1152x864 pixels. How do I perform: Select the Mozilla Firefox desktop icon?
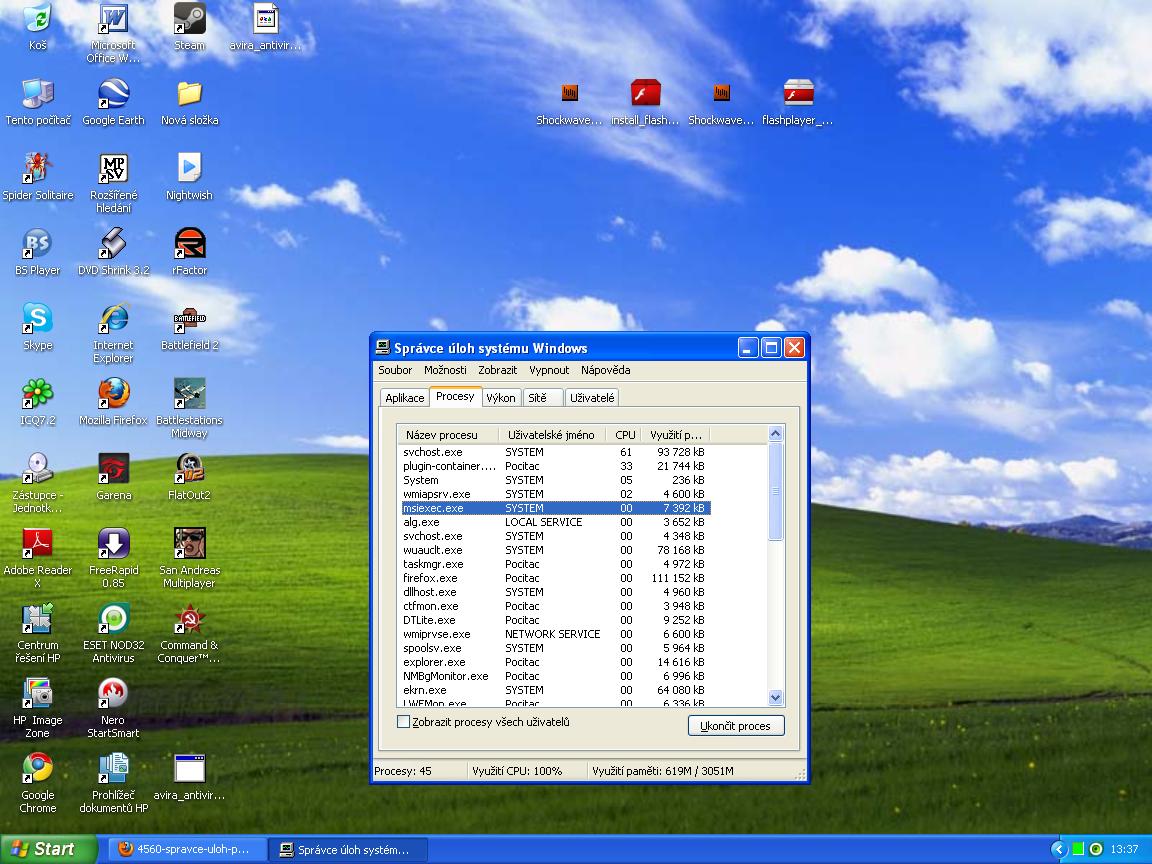113,394
